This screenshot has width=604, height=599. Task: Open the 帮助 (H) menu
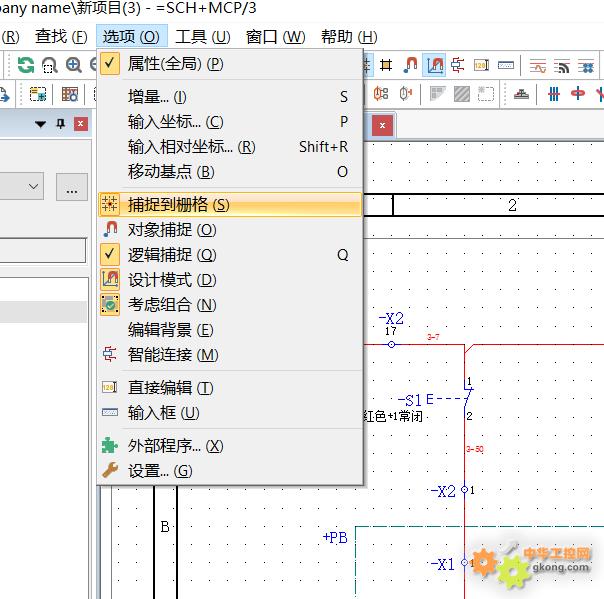pos(349,37)
